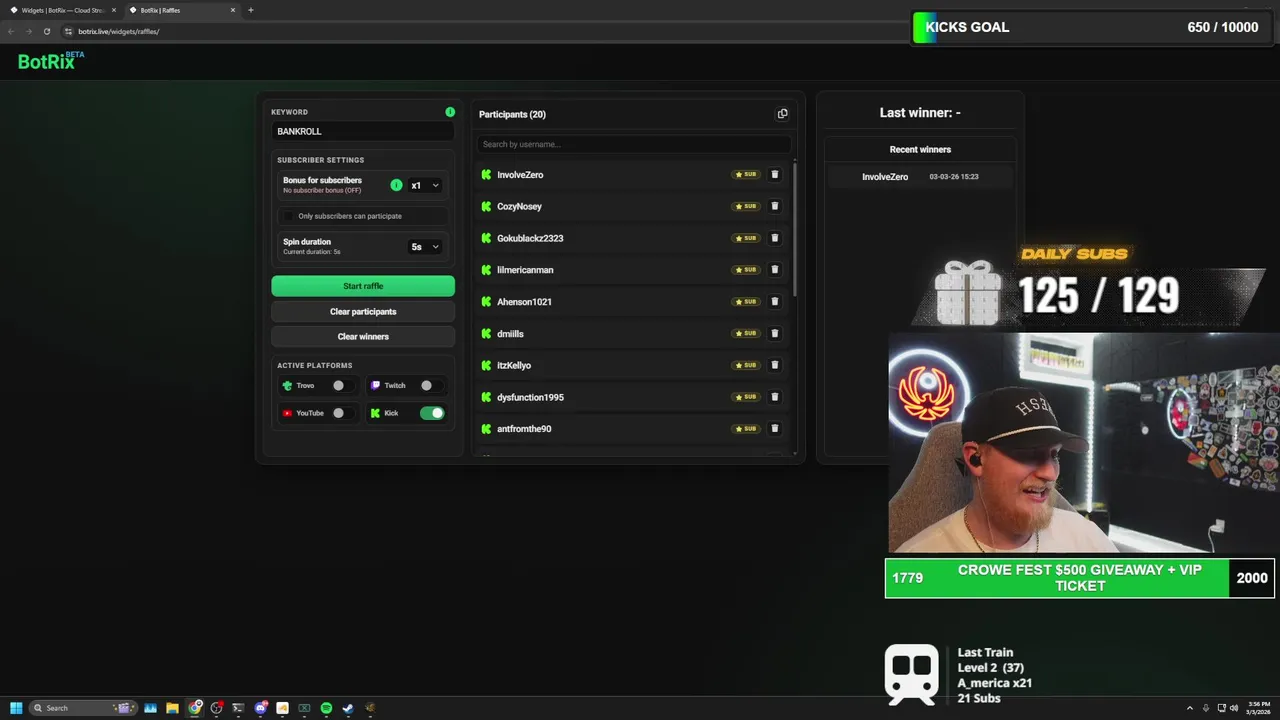Select participant Ahenson1021
1280x720 pixels.
click(524, 301)
